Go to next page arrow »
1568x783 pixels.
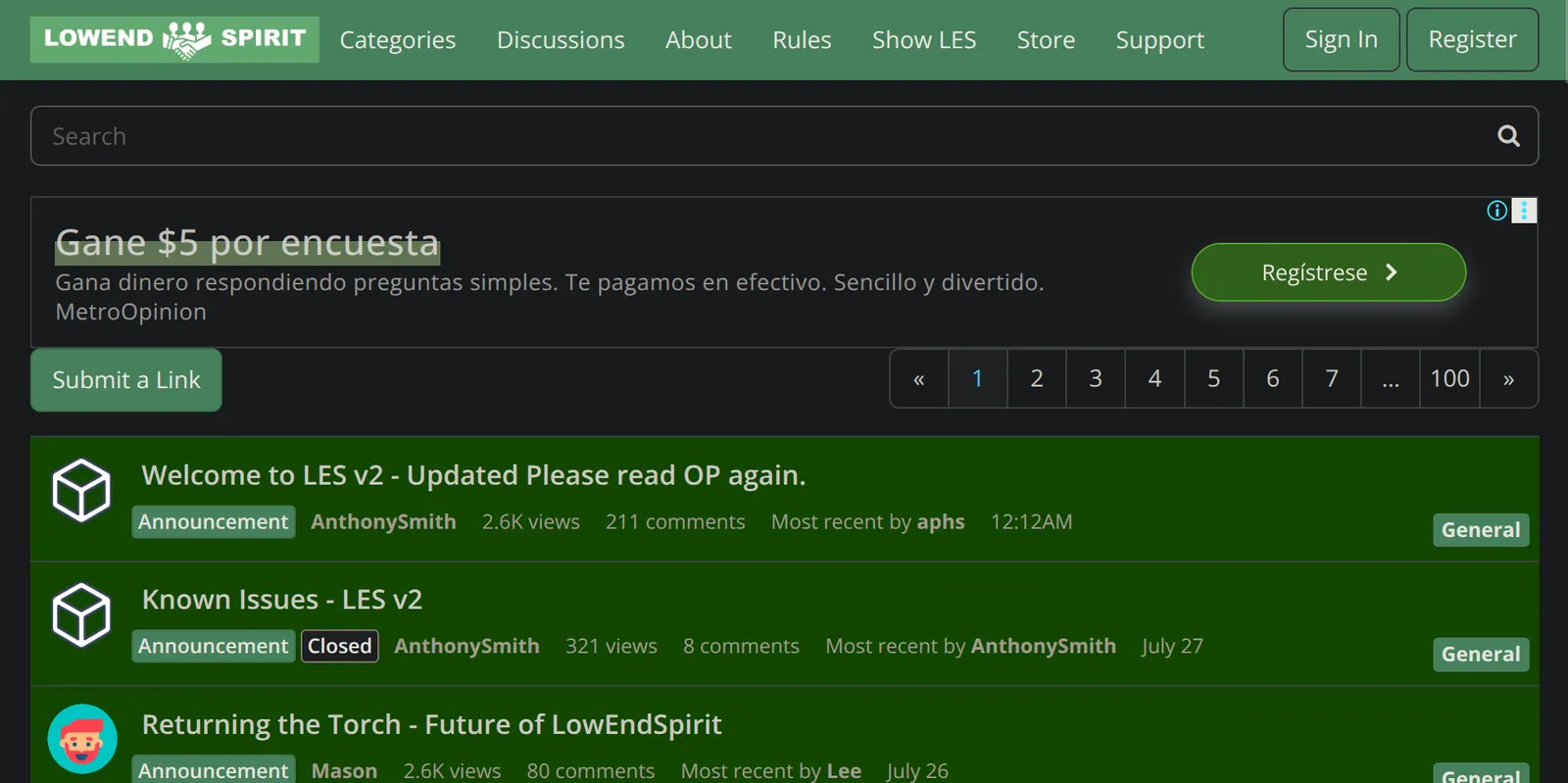point(1509,378)
